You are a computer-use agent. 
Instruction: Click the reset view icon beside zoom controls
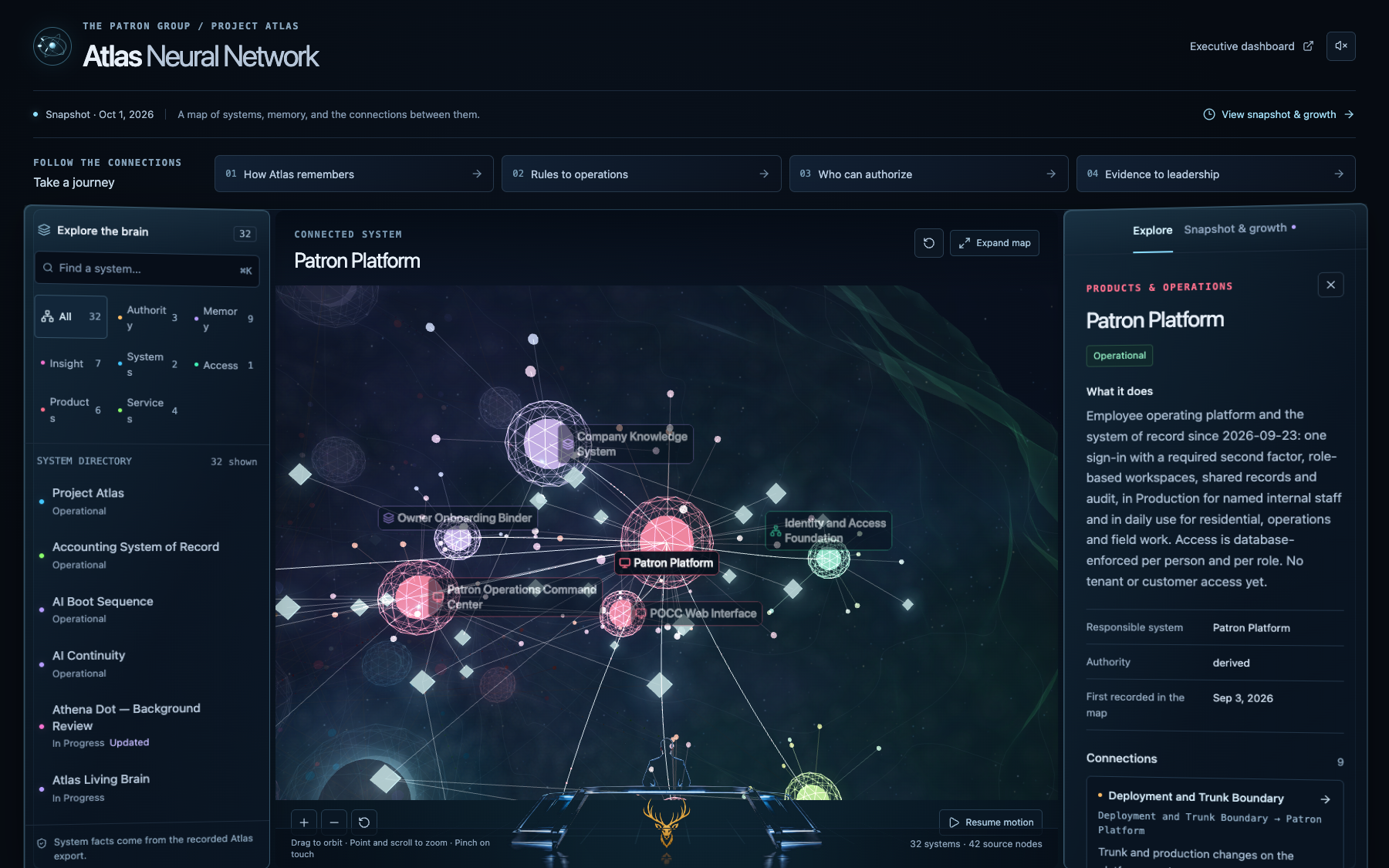364,822
